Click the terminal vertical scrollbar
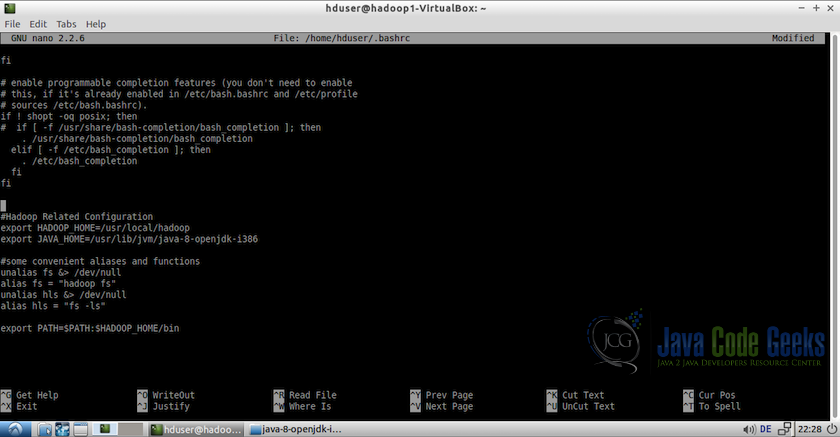840x437 pixels. [x=835, y=225]
